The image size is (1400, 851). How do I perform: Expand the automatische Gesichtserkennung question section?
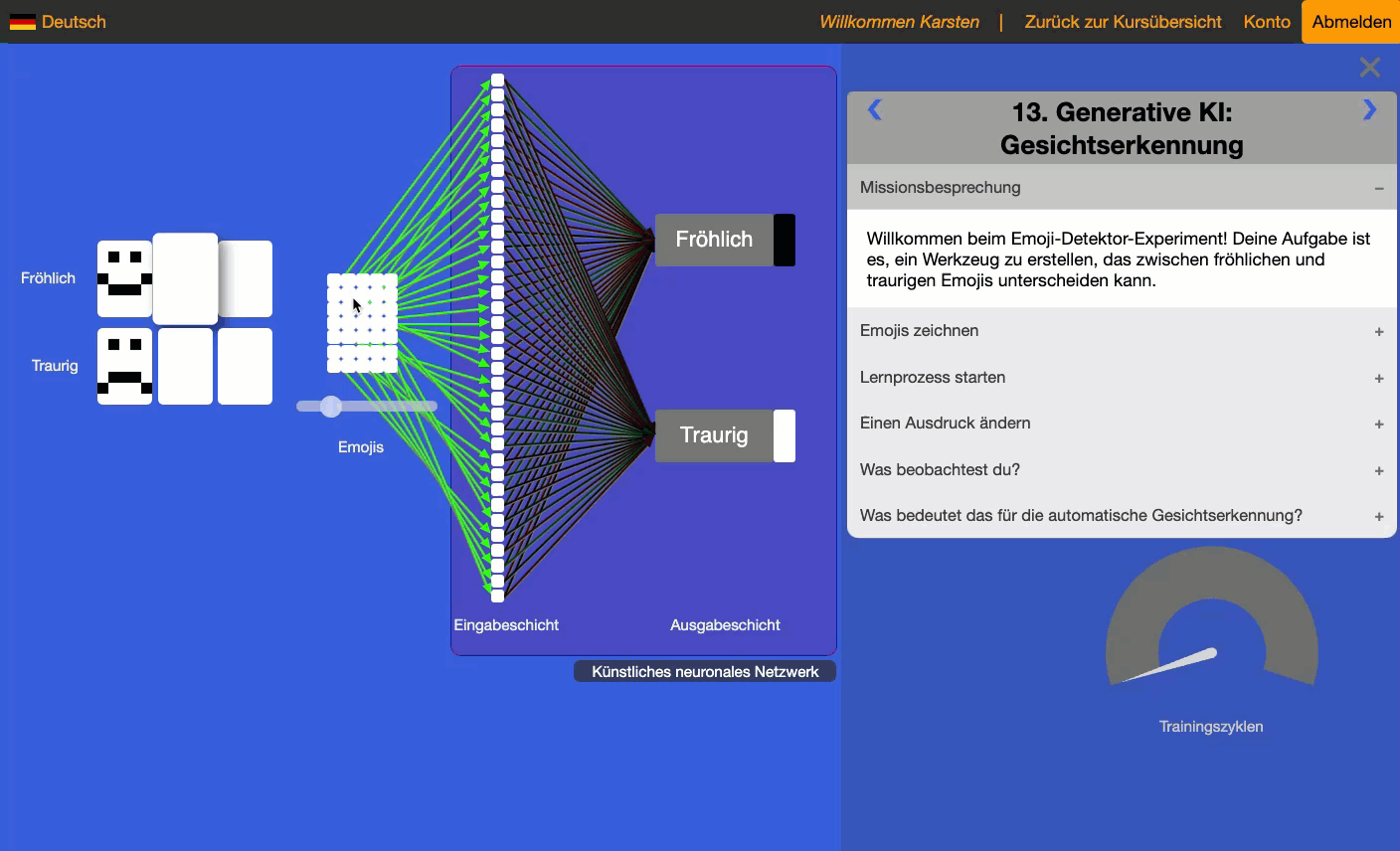[x=1122, y=516]
